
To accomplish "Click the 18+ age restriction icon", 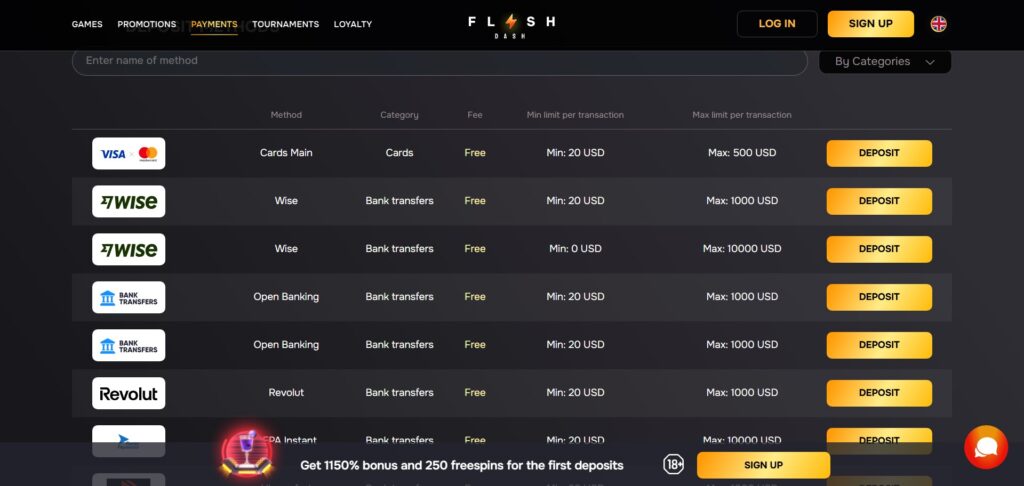I will (x=673, y=465).
